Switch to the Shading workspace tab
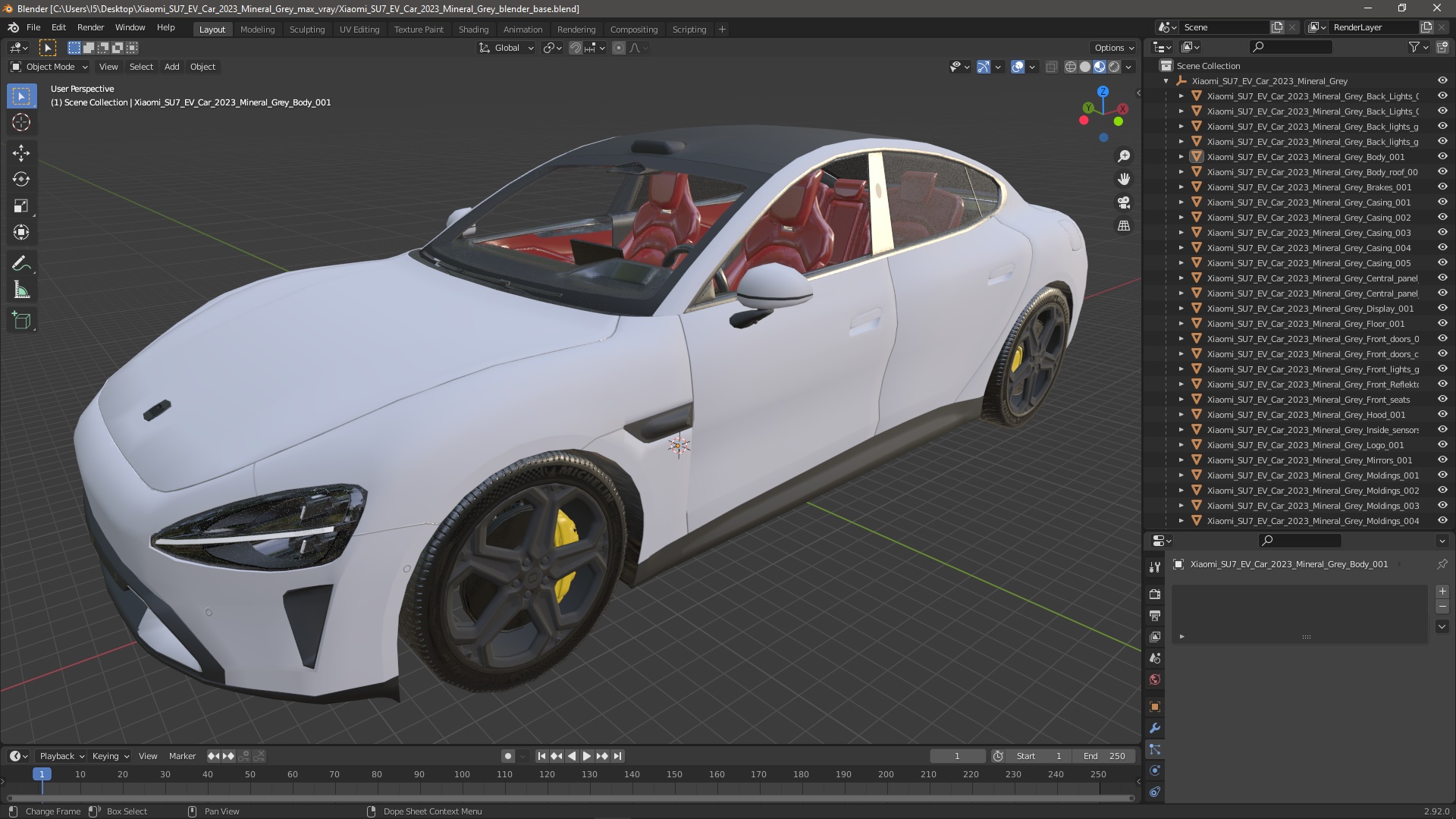1456x819 pixels. [473, 30]
